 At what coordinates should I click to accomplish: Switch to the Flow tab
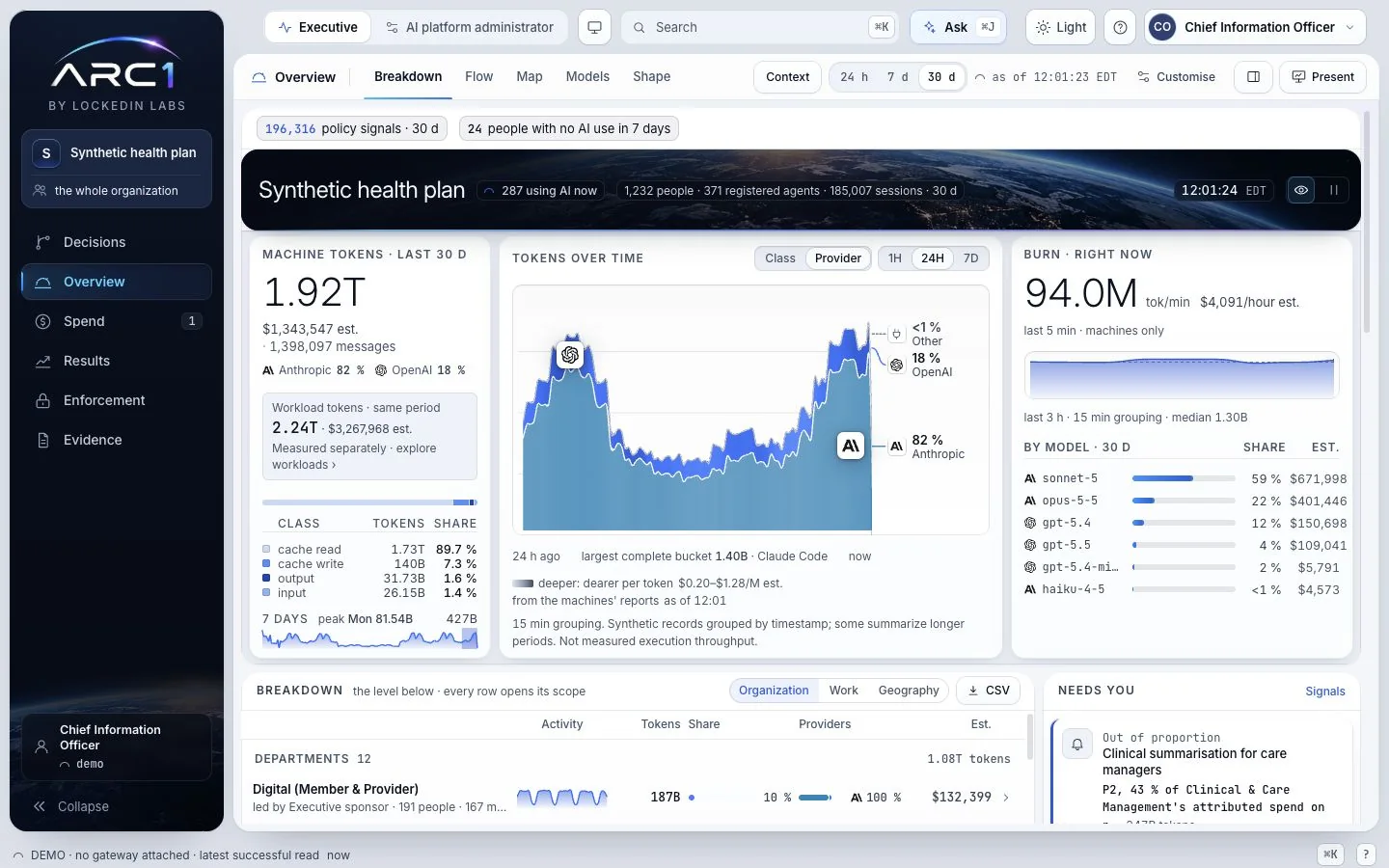(x=478, y=77)
